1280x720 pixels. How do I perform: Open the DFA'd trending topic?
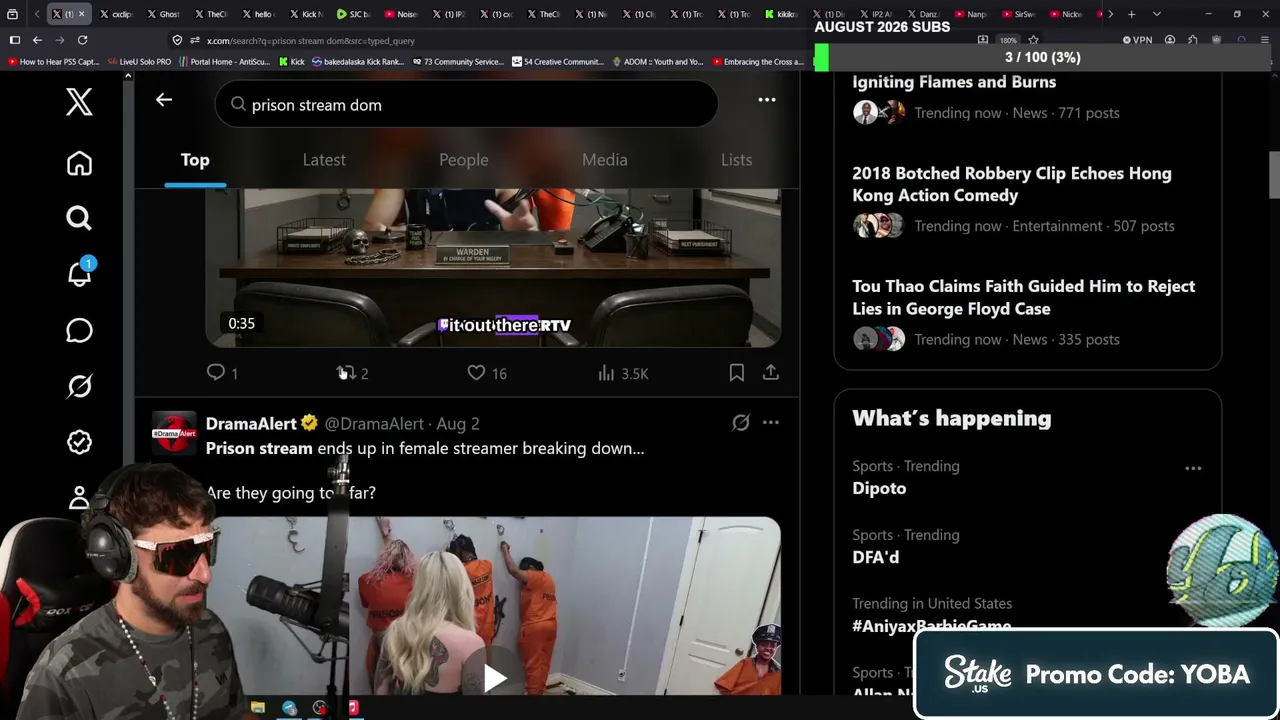[875, 557]
